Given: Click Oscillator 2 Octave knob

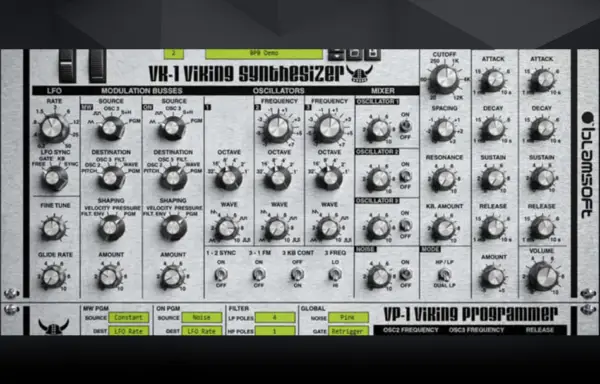Looking at the screenshot, I should (x=279, y=178).
